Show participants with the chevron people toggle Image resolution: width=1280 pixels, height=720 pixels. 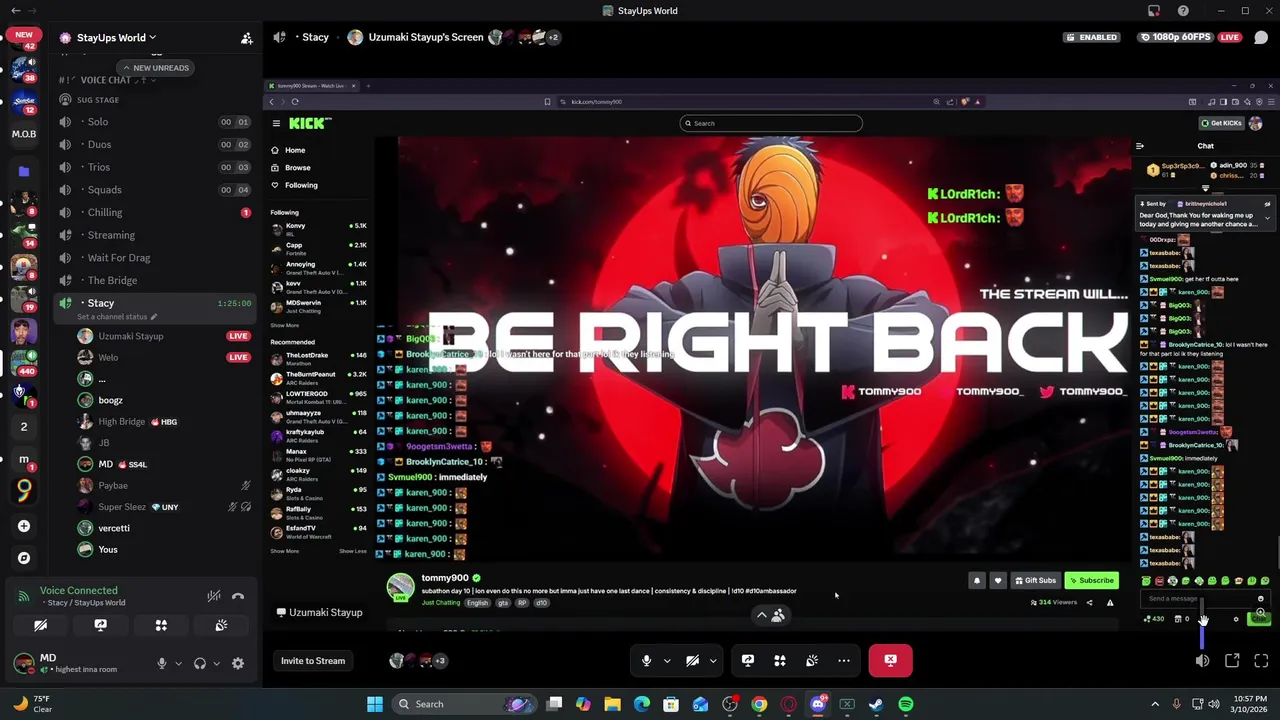(770, 615)
